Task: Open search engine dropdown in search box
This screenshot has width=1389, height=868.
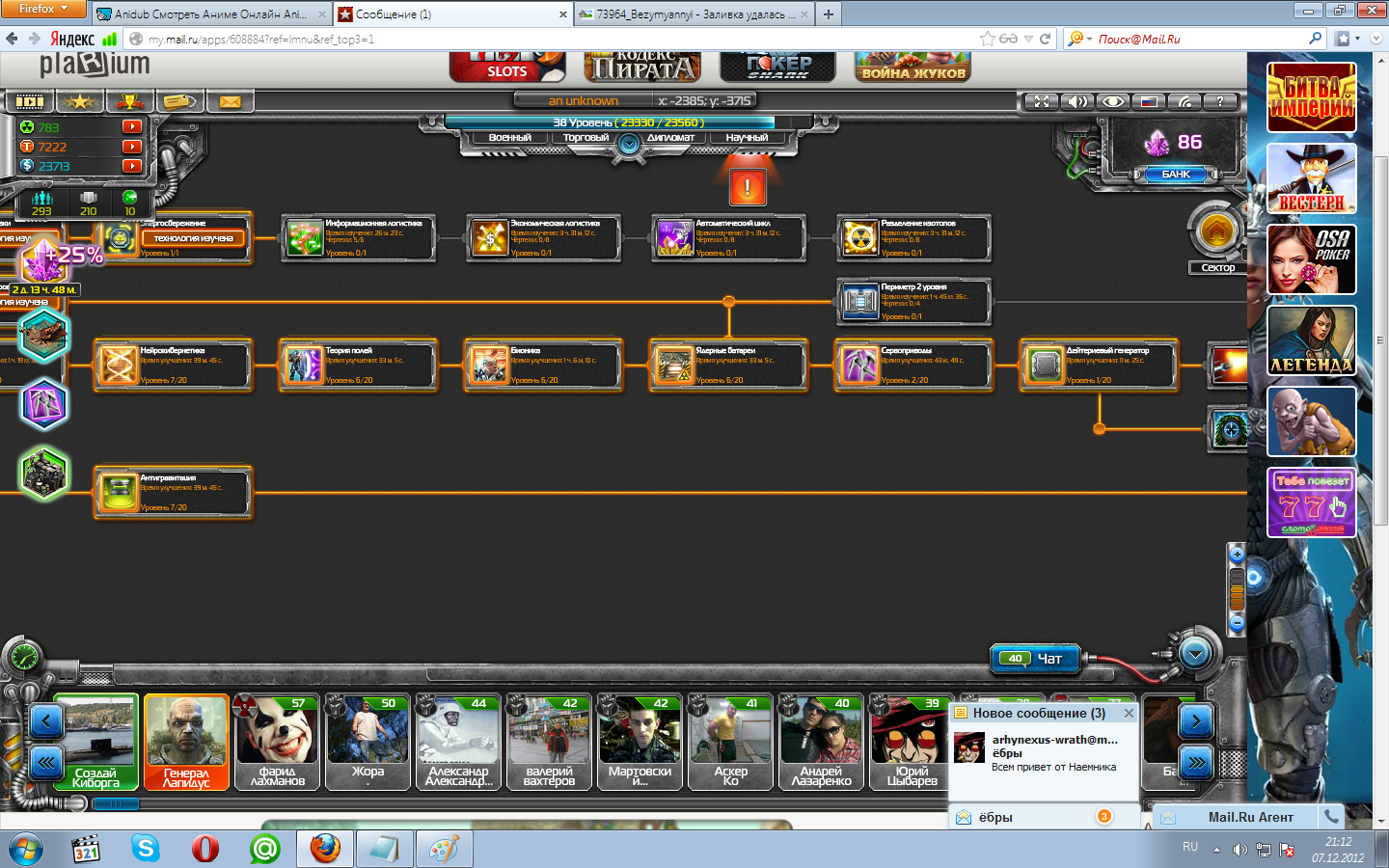Action: [1079, 39]
